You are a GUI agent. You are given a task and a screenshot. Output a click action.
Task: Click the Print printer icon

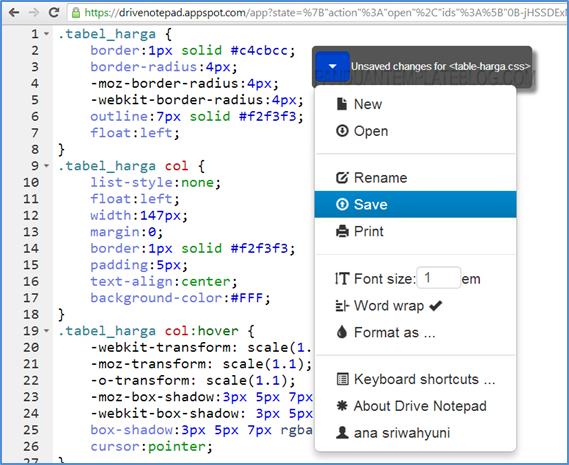click(x=342, y=231)
